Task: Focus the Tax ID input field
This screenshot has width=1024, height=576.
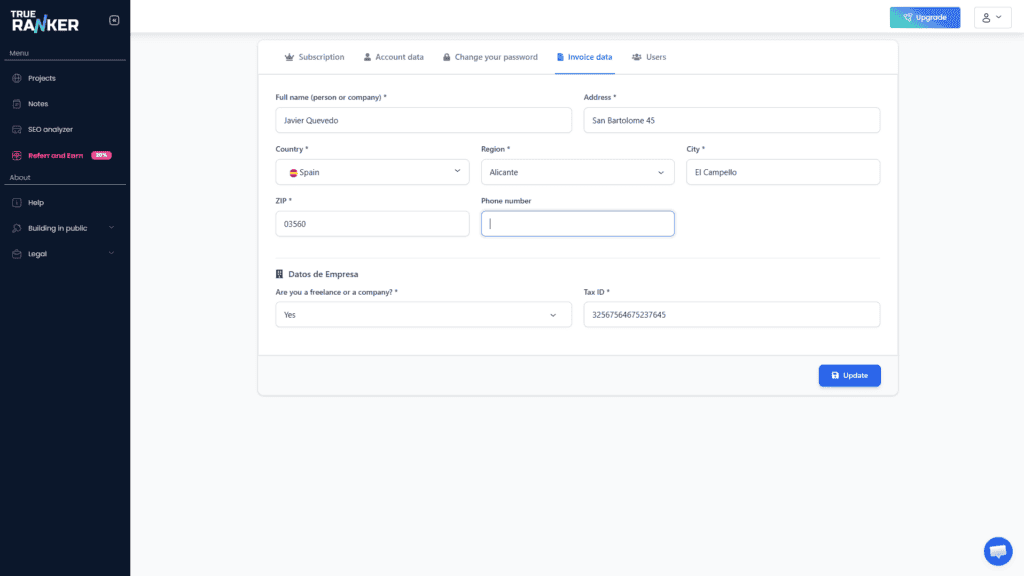Action: click(x=731, y=315)
